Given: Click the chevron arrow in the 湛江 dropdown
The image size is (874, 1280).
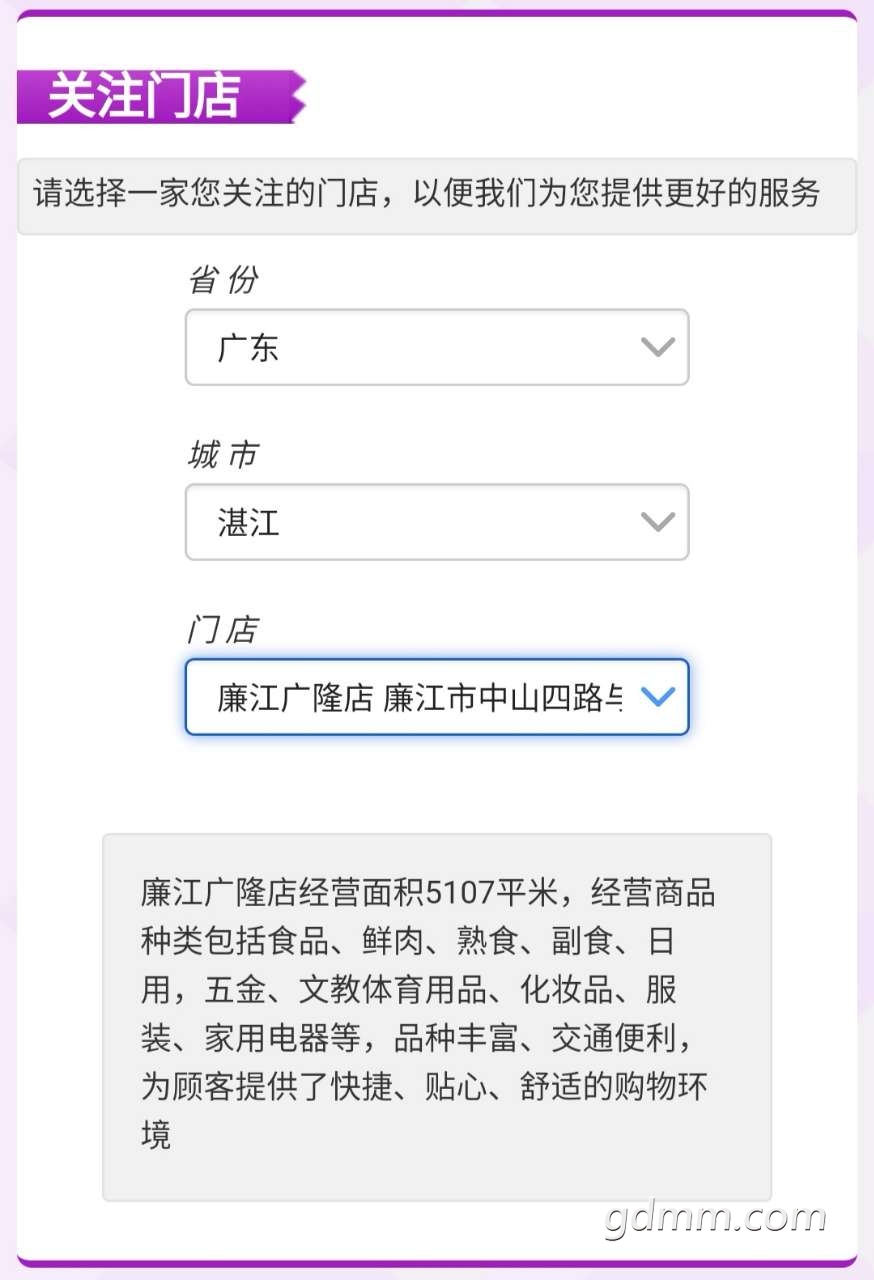Looking at the screenshot, I should pos(657,522).
